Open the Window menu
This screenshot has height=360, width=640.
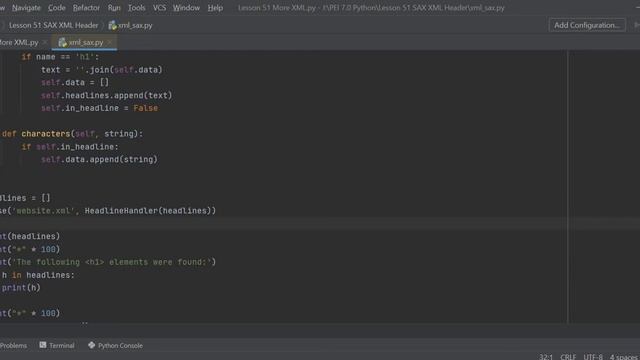pos(186,8)
